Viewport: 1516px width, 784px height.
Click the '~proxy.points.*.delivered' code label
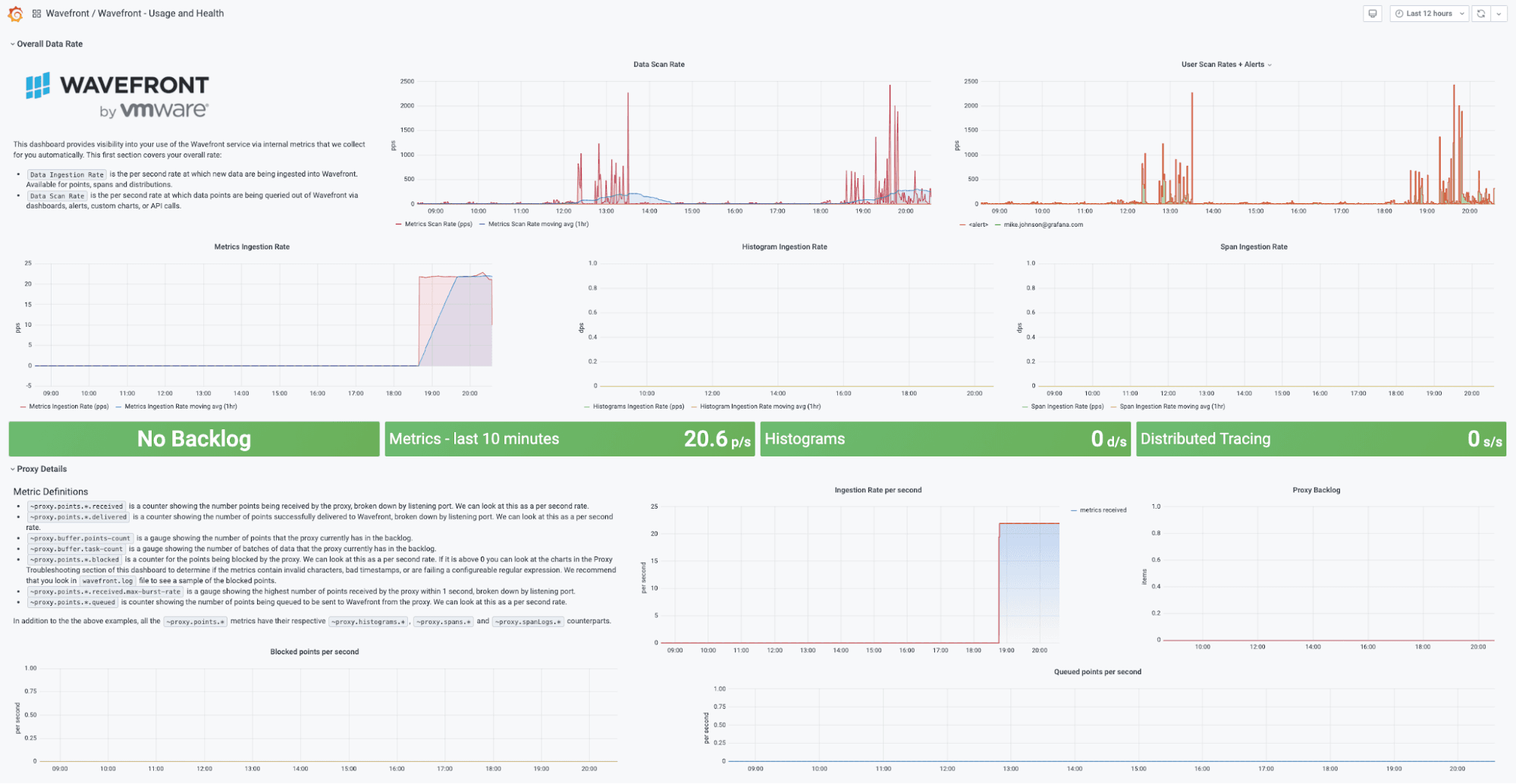pos(79,517)
